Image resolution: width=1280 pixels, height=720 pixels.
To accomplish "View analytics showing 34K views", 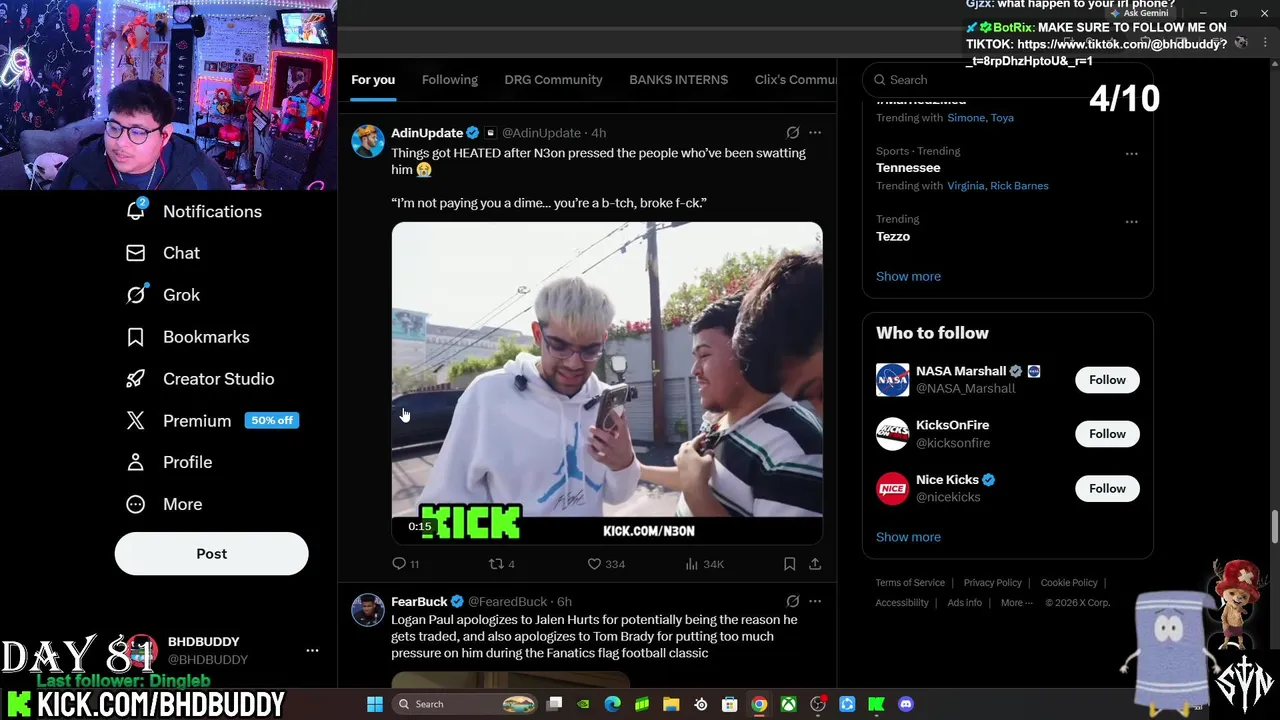I will point(704,564).
